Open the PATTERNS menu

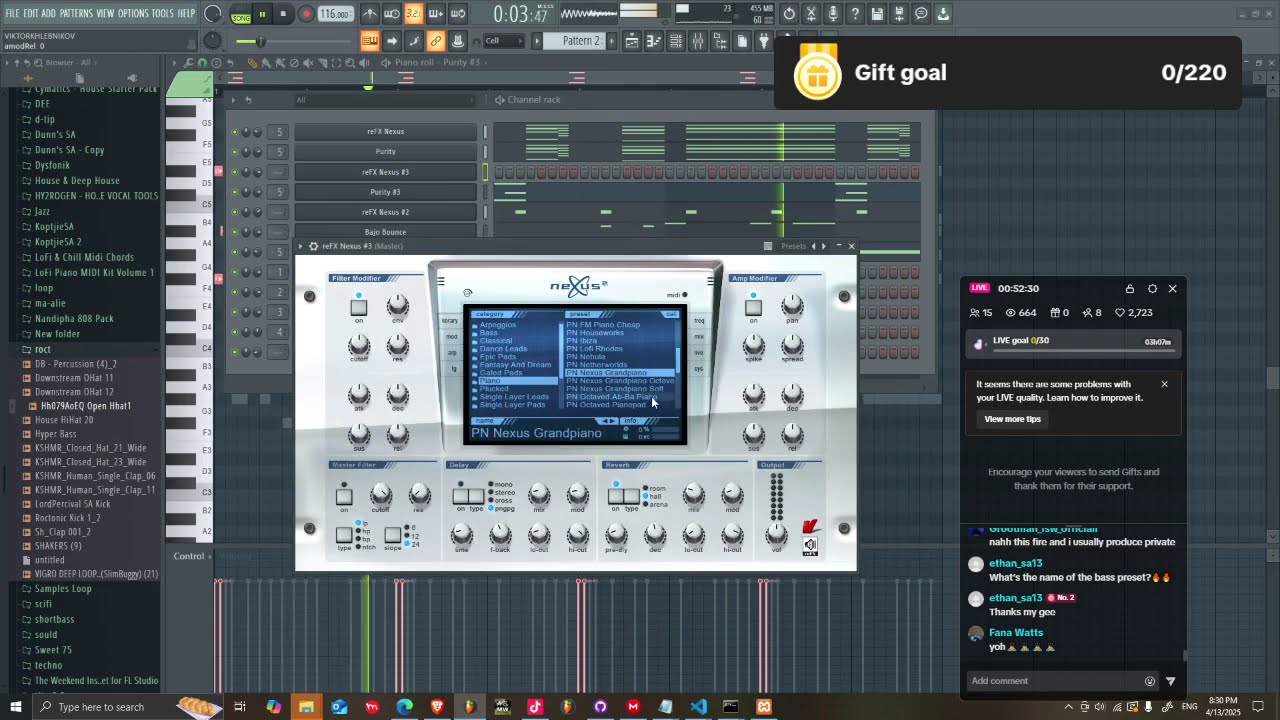pyautogui.click(x=76, y=13)
